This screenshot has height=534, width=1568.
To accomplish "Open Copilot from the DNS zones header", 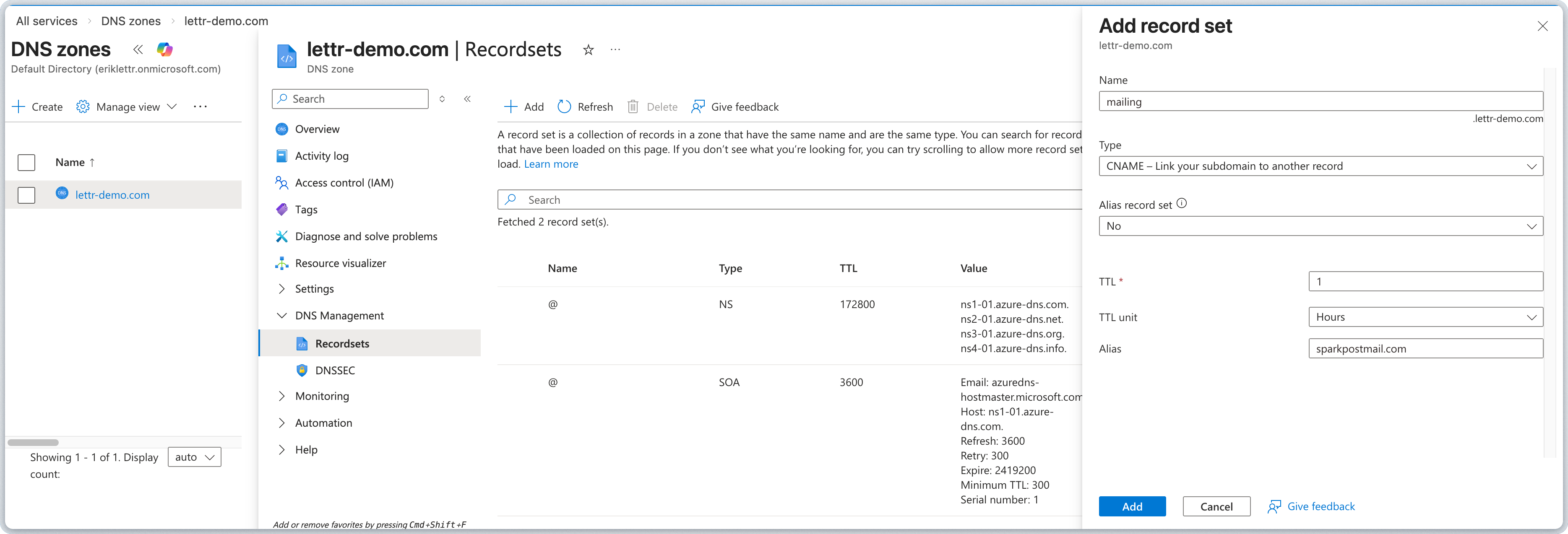I will pos(164,49).
